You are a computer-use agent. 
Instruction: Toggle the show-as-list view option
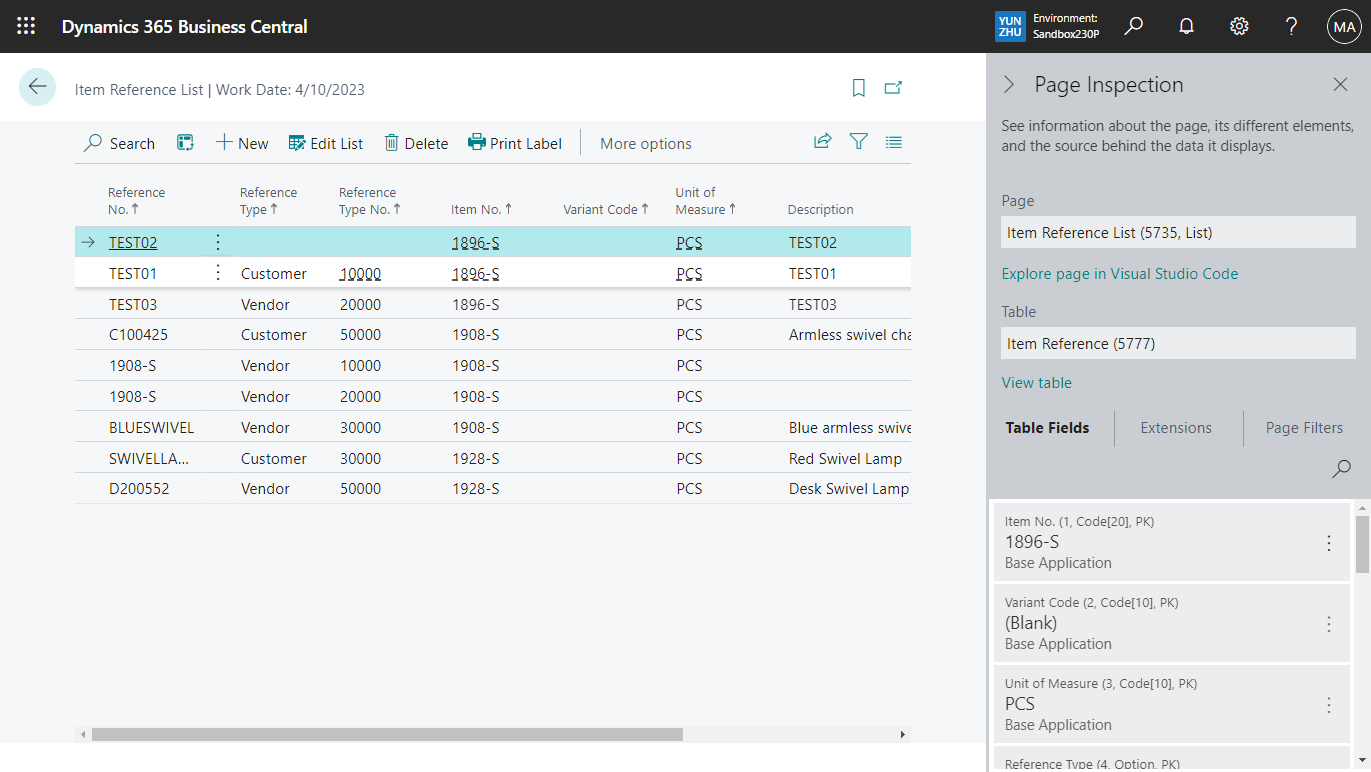click(x=893, y=142)
